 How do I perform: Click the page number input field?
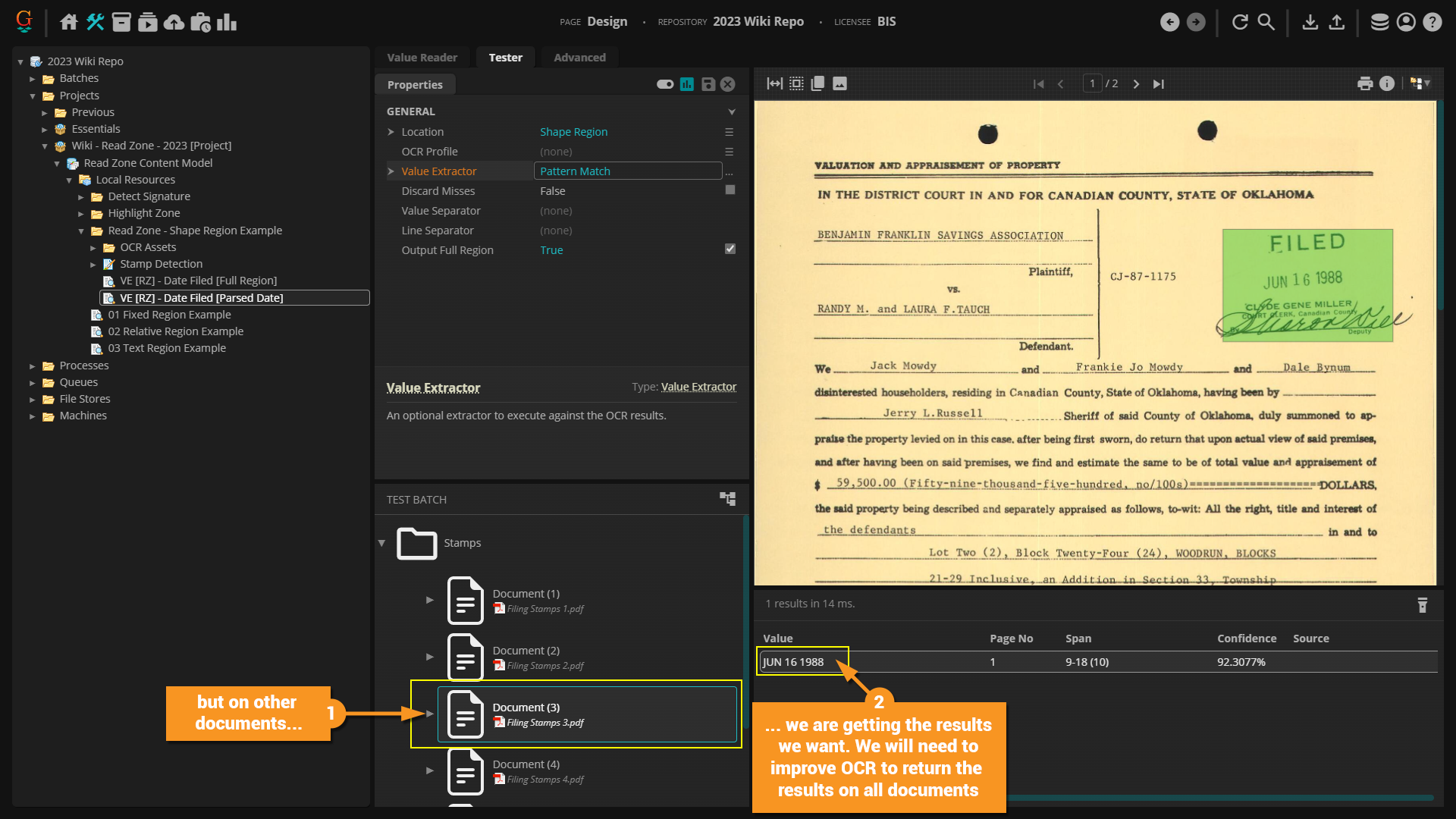tap(1092, 83)
